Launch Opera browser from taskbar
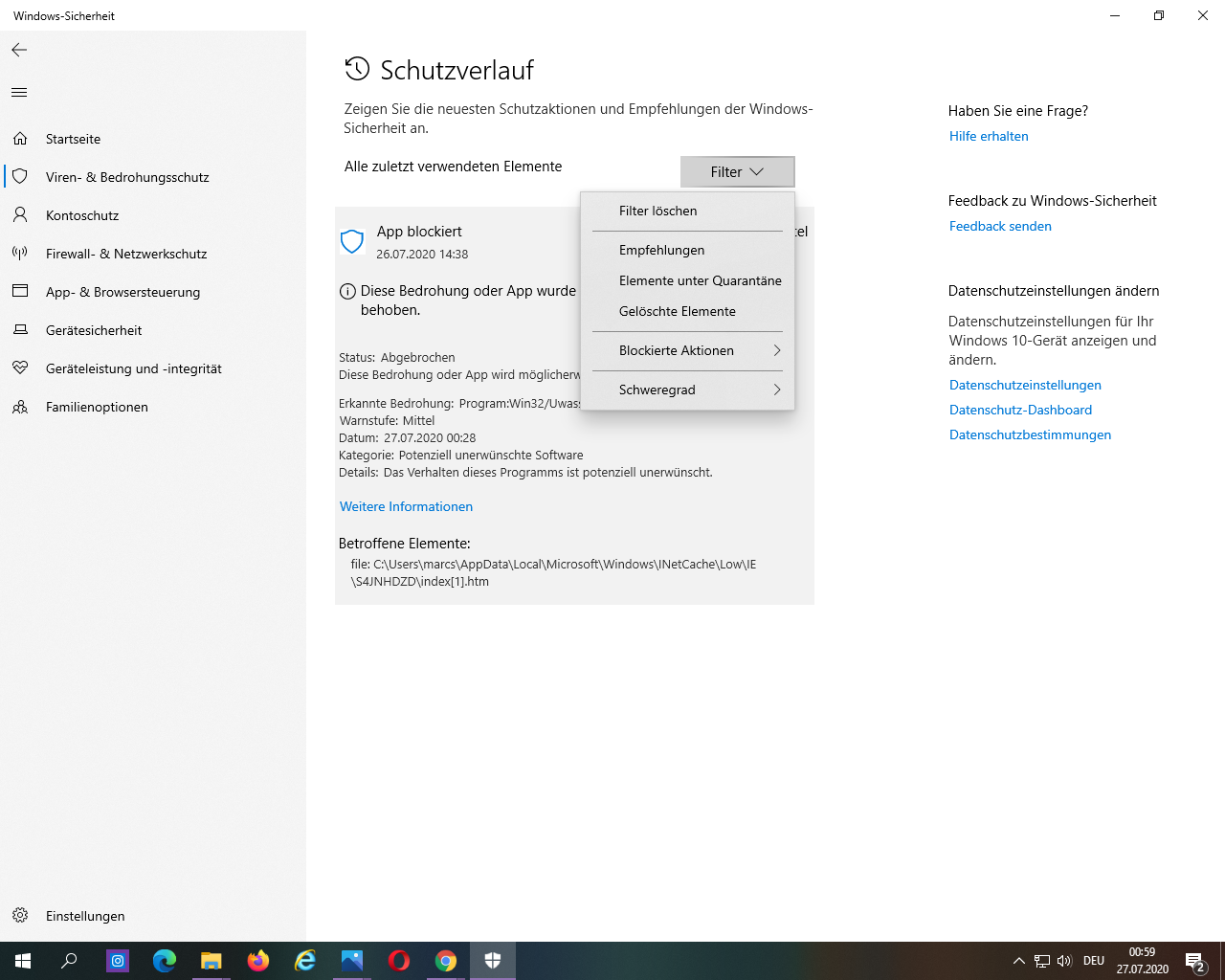1225x980 pixels. point(399,961)
